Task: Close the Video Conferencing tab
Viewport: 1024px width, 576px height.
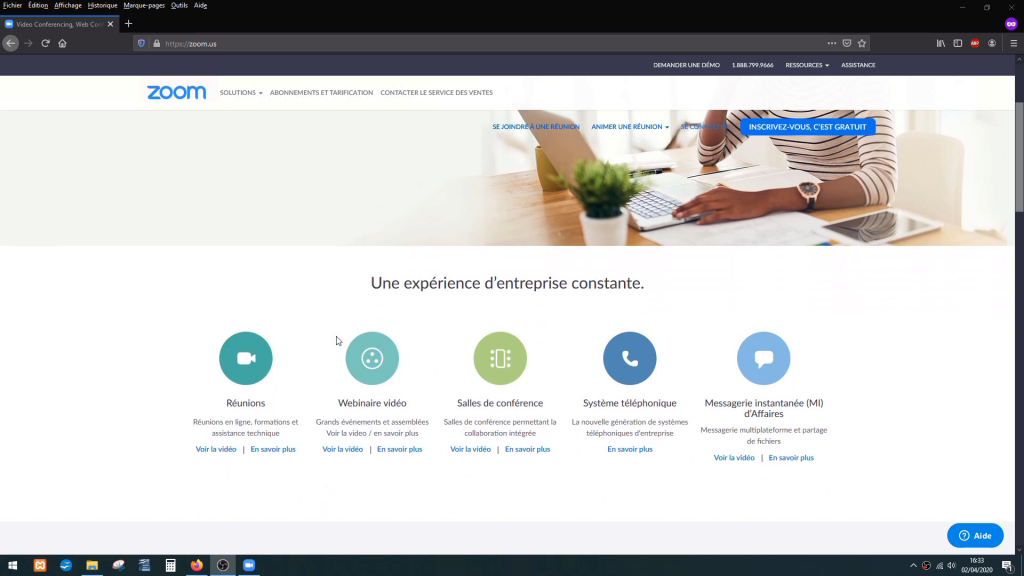Action: click(110, 24)
